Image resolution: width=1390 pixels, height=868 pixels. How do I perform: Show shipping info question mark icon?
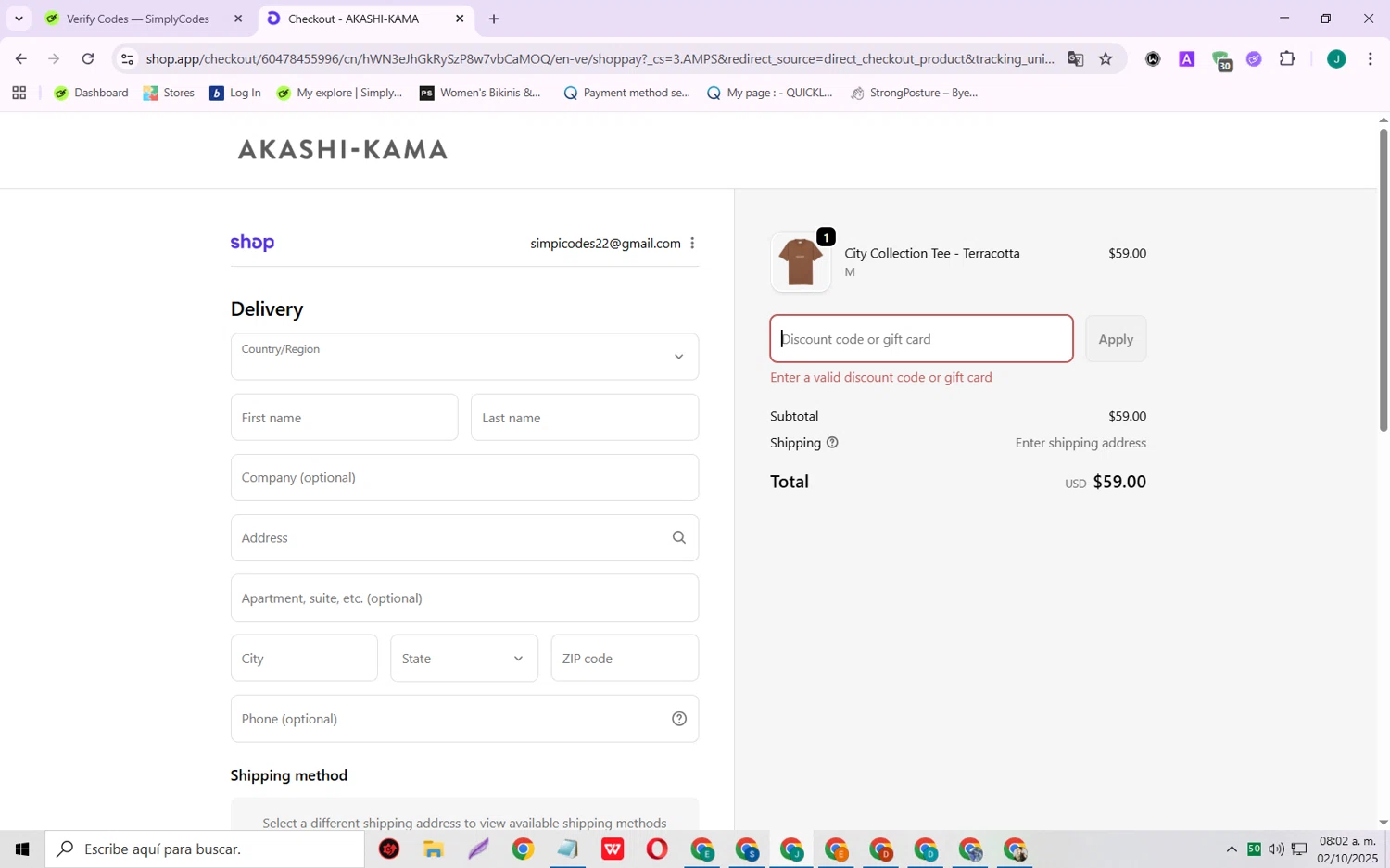click(x=832, y=443)
